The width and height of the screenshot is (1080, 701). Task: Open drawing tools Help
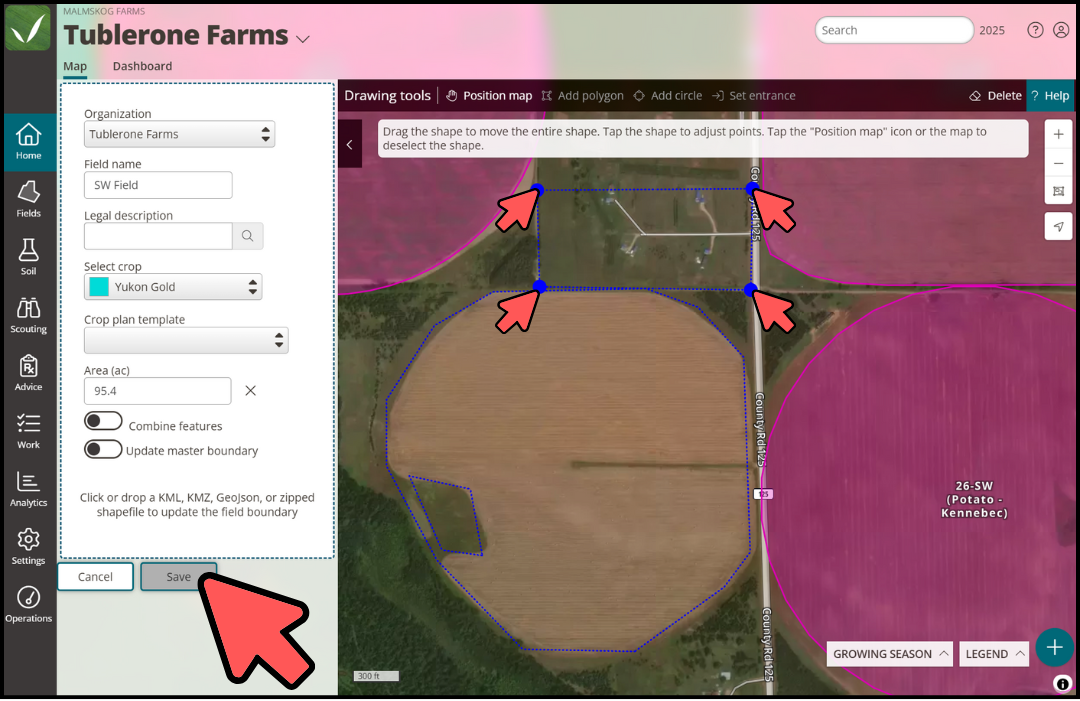tap(1050, 96)
